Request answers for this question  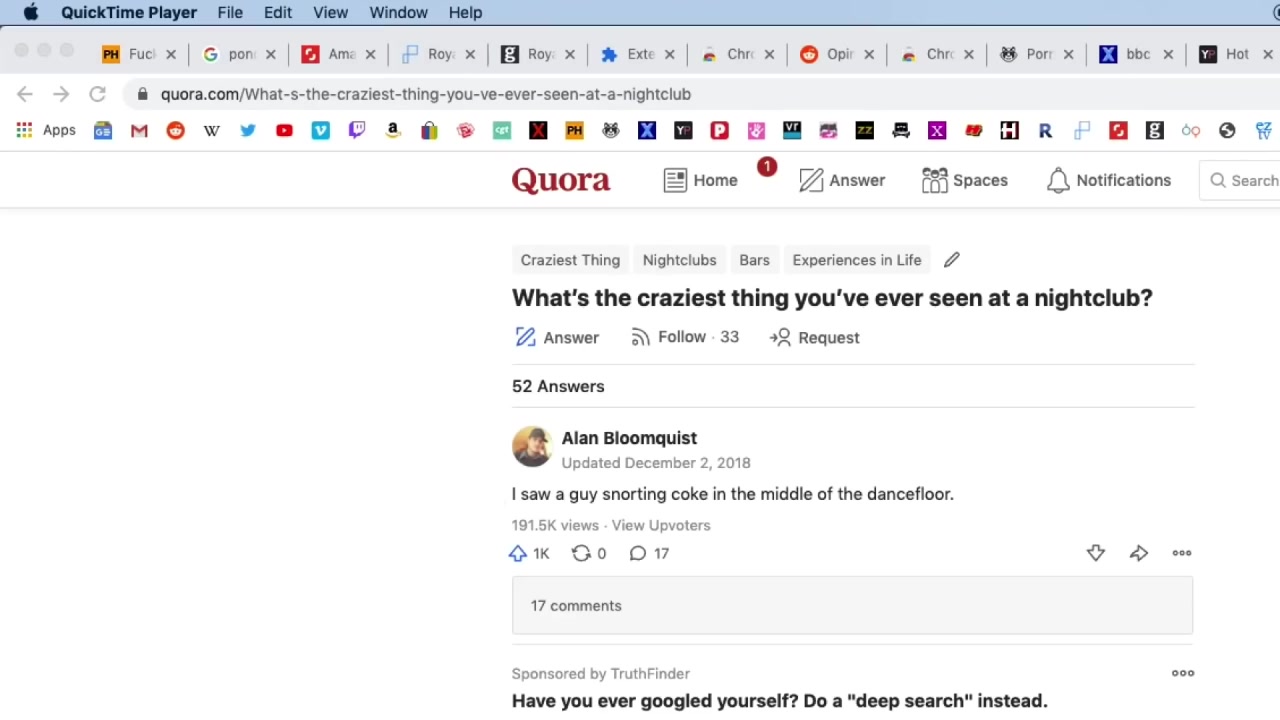814,337
